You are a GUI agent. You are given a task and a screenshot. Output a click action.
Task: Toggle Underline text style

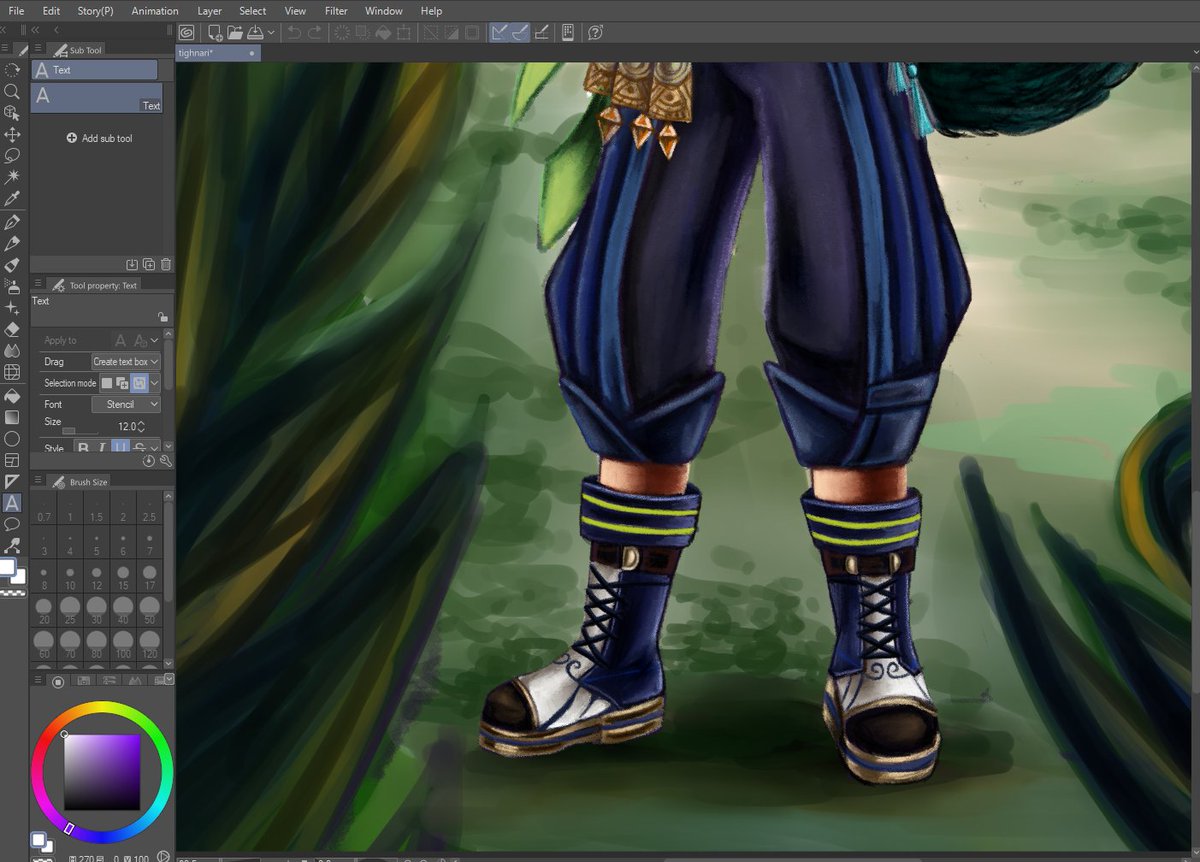coord(120,448)
